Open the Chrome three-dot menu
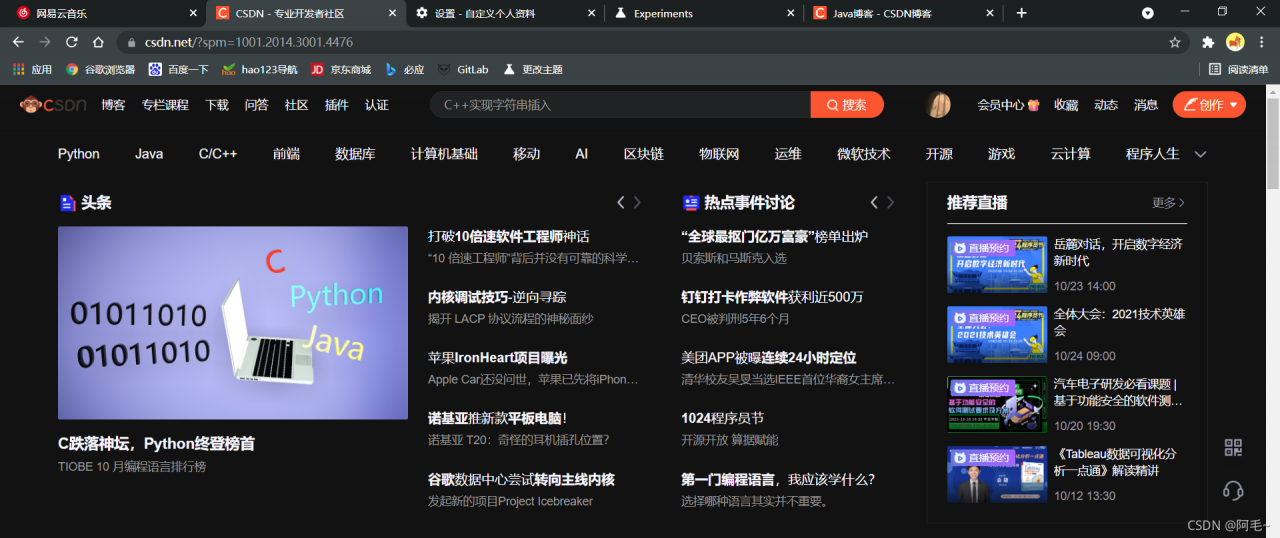Screen dimensions: 1280x538 [1263, 42]
